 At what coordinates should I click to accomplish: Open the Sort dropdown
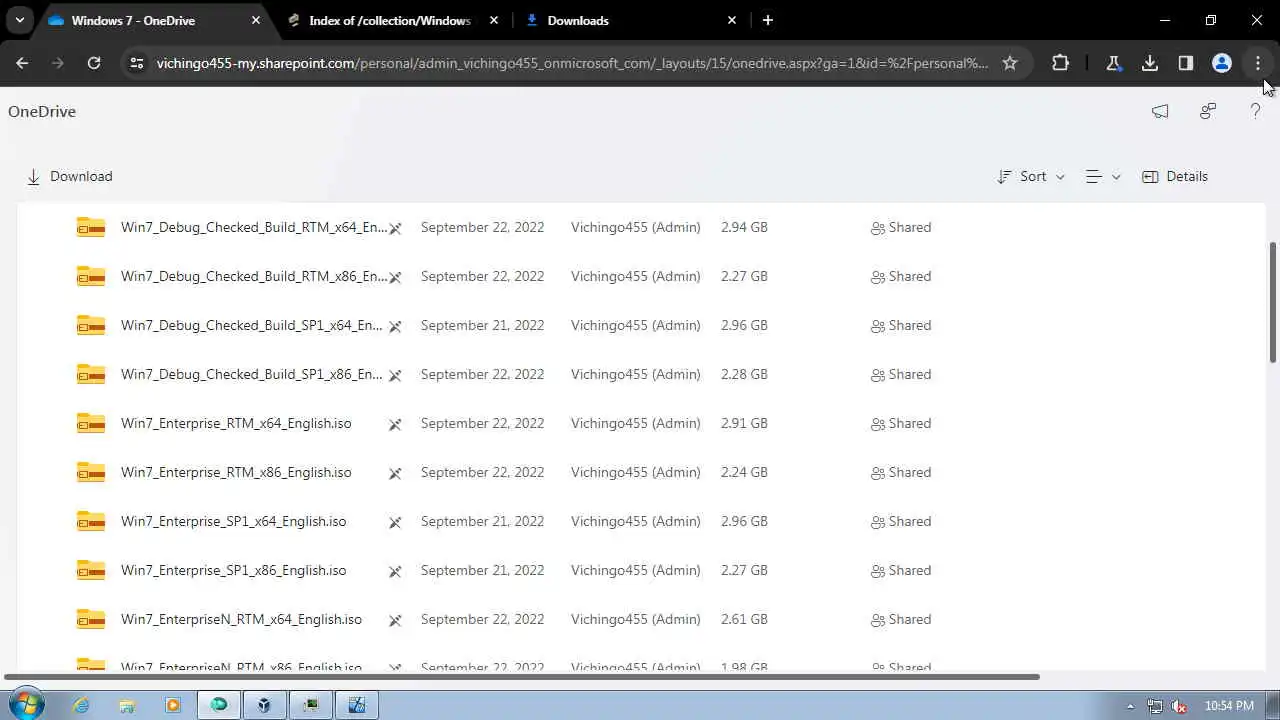1031,176
